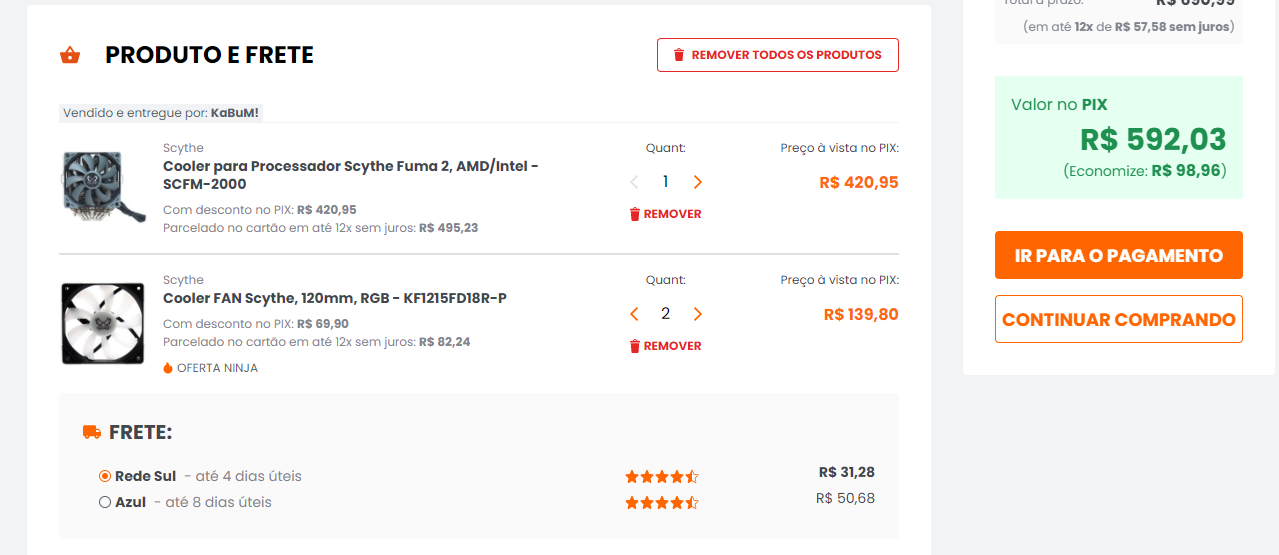Click the trash icon to remove Cooler FAN Scythe
This screenshot has height=555, width=1279.
pos(634,346)
